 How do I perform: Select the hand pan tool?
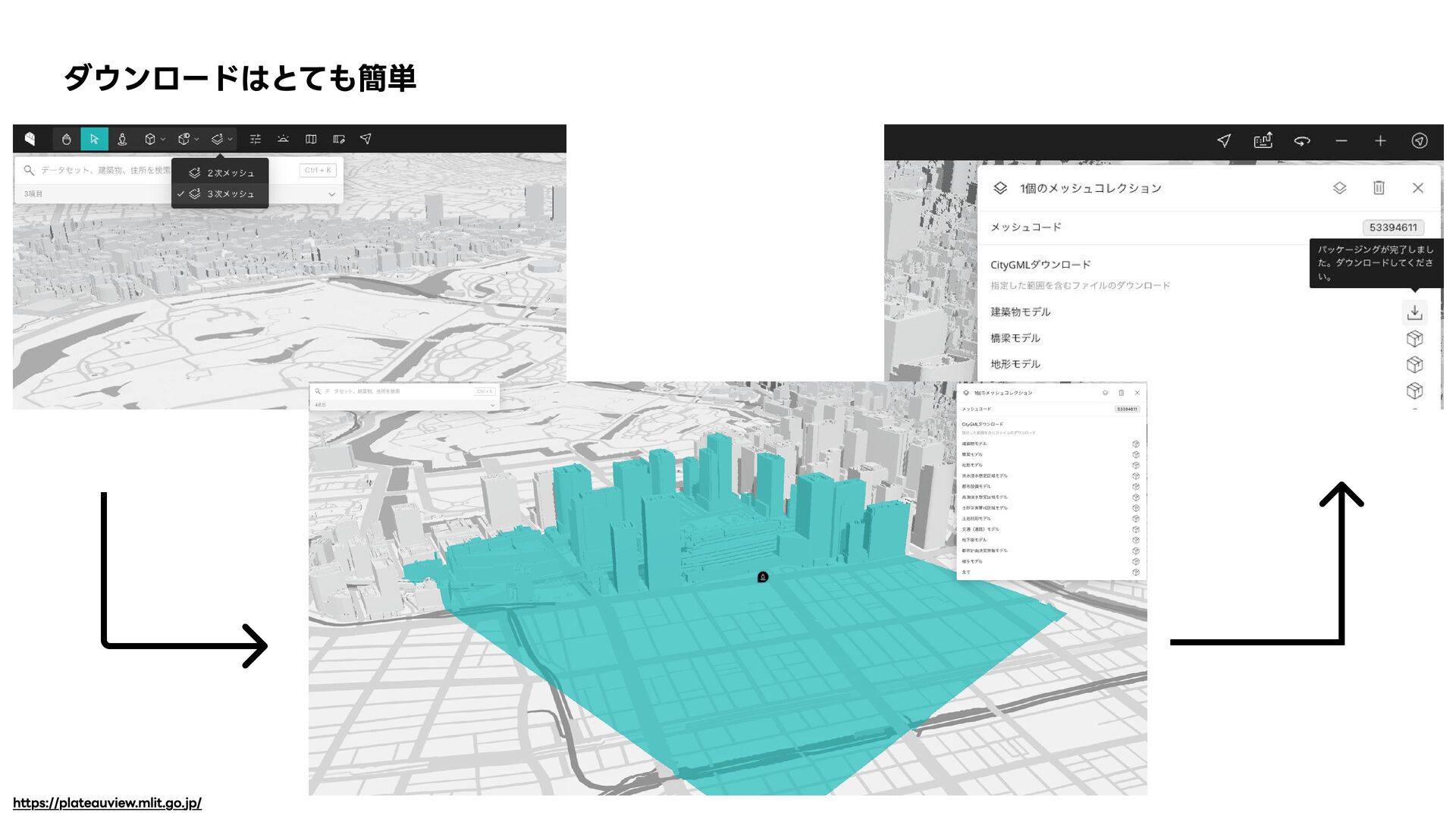point(67,139)
